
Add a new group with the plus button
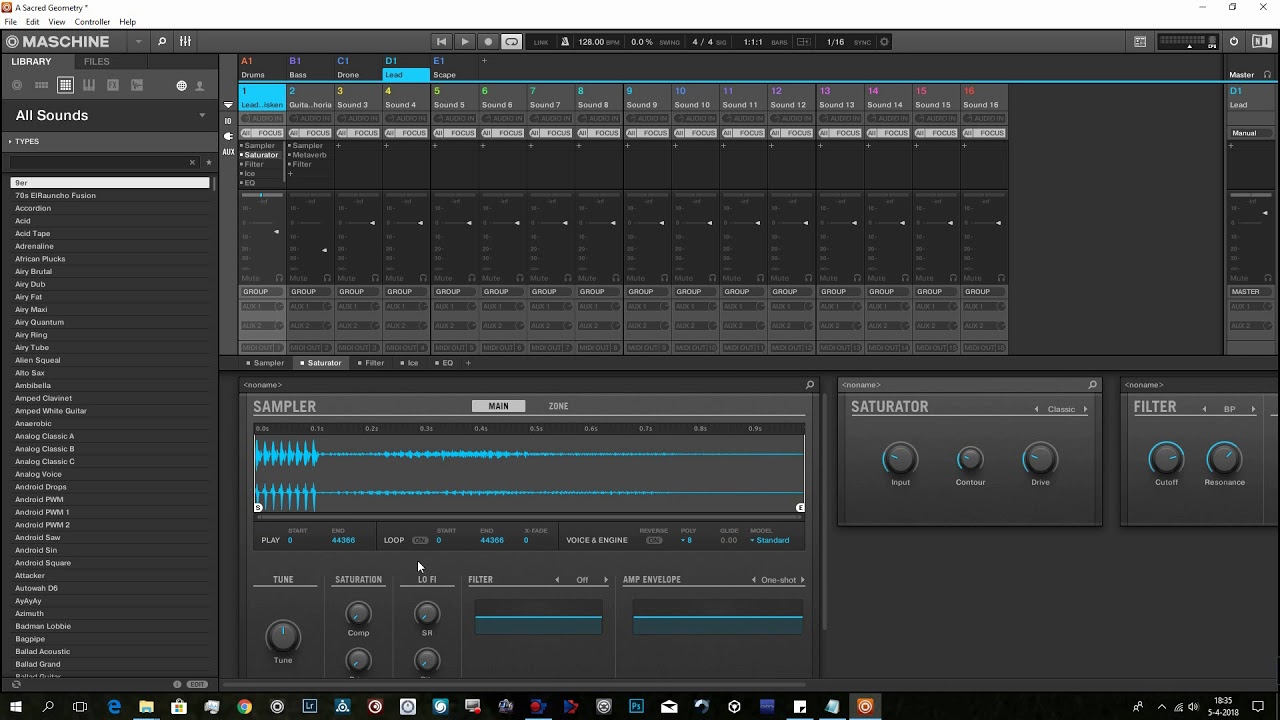point(484,61)
